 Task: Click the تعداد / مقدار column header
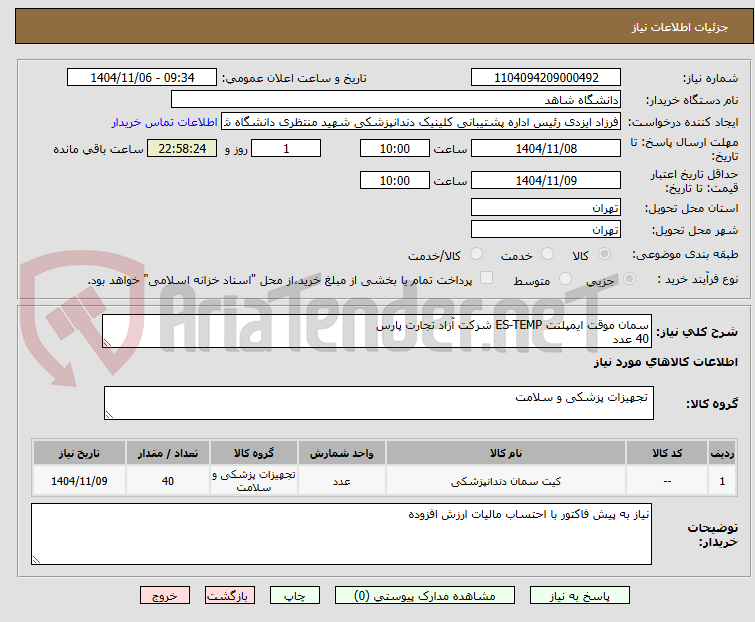168,453
